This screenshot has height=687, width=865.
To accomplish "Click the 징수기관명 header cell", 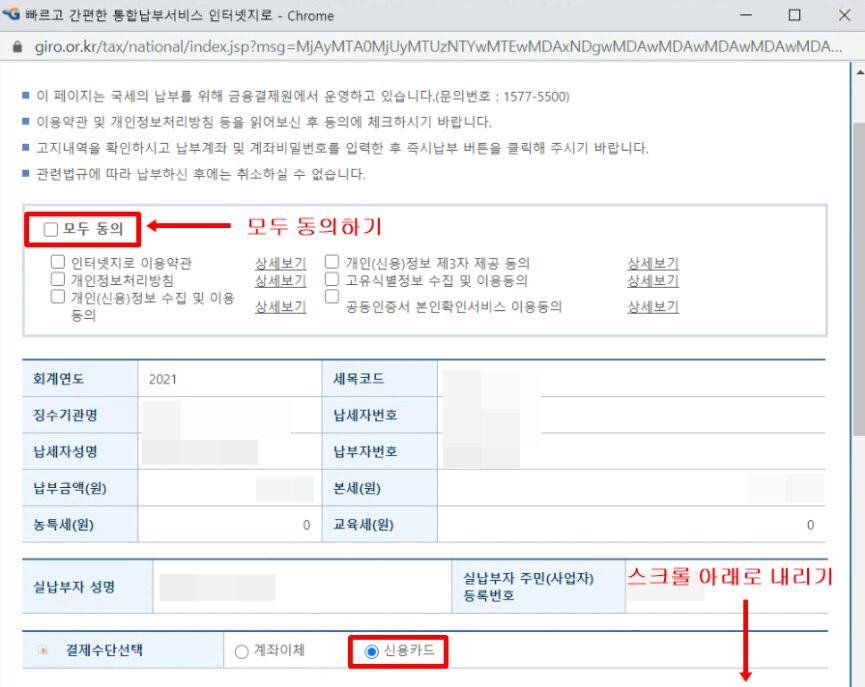I will tap(80, 415).
